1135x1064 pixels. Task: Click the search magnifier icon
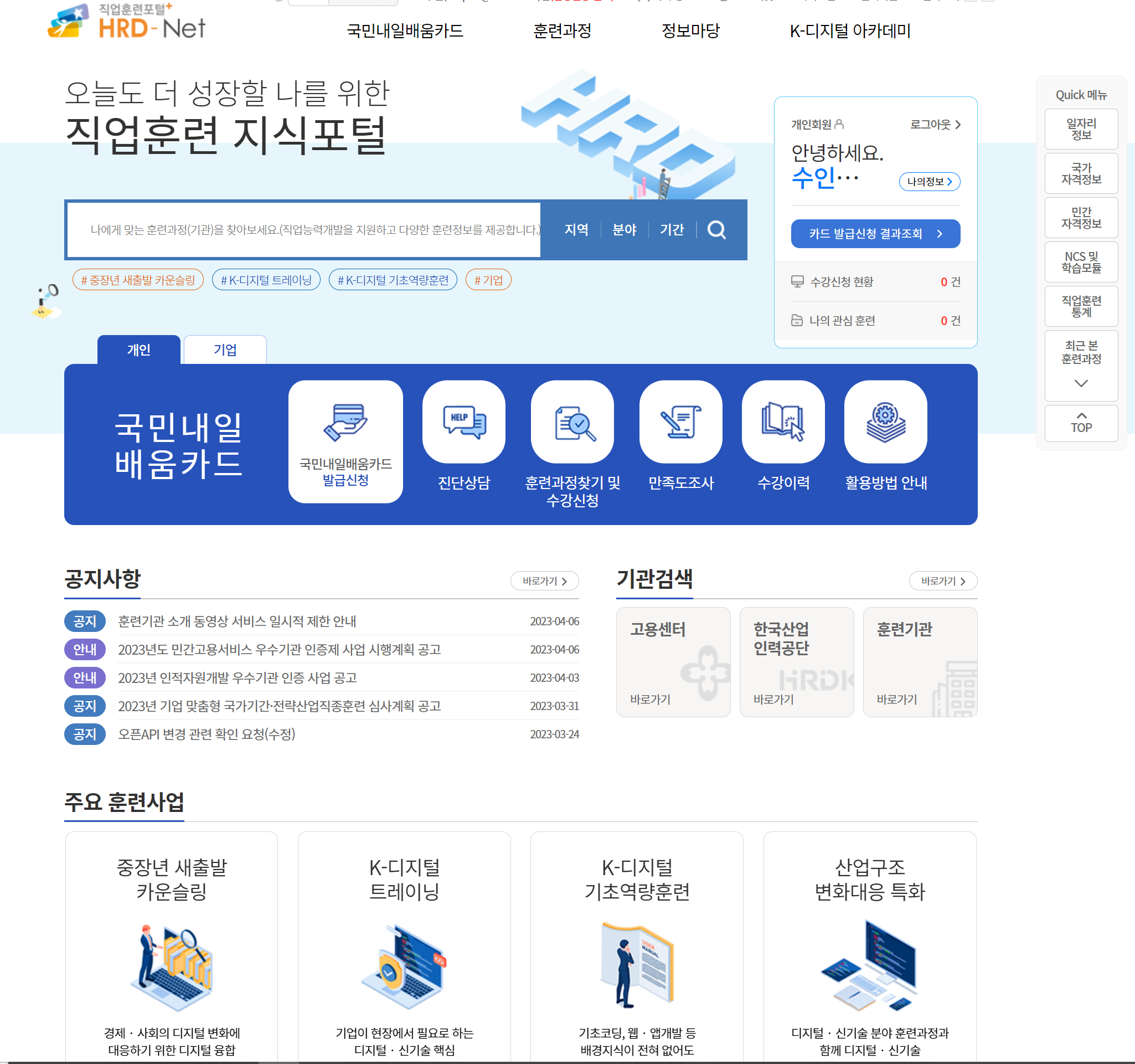point(716,230)
